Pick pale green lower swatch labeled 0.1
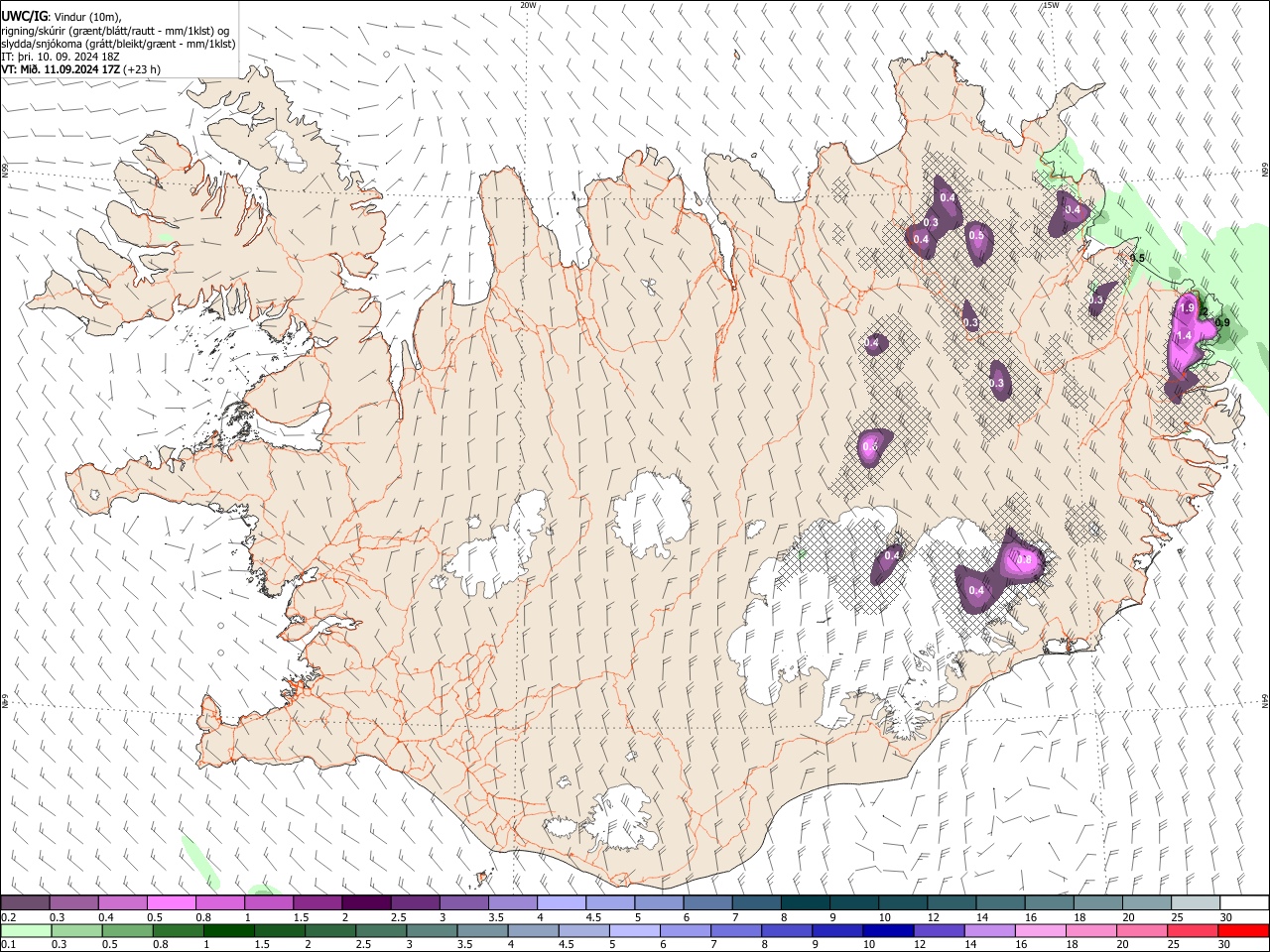Image resolution: width=1270 pixels, height=952 pixels. click(x=26, y=930)
